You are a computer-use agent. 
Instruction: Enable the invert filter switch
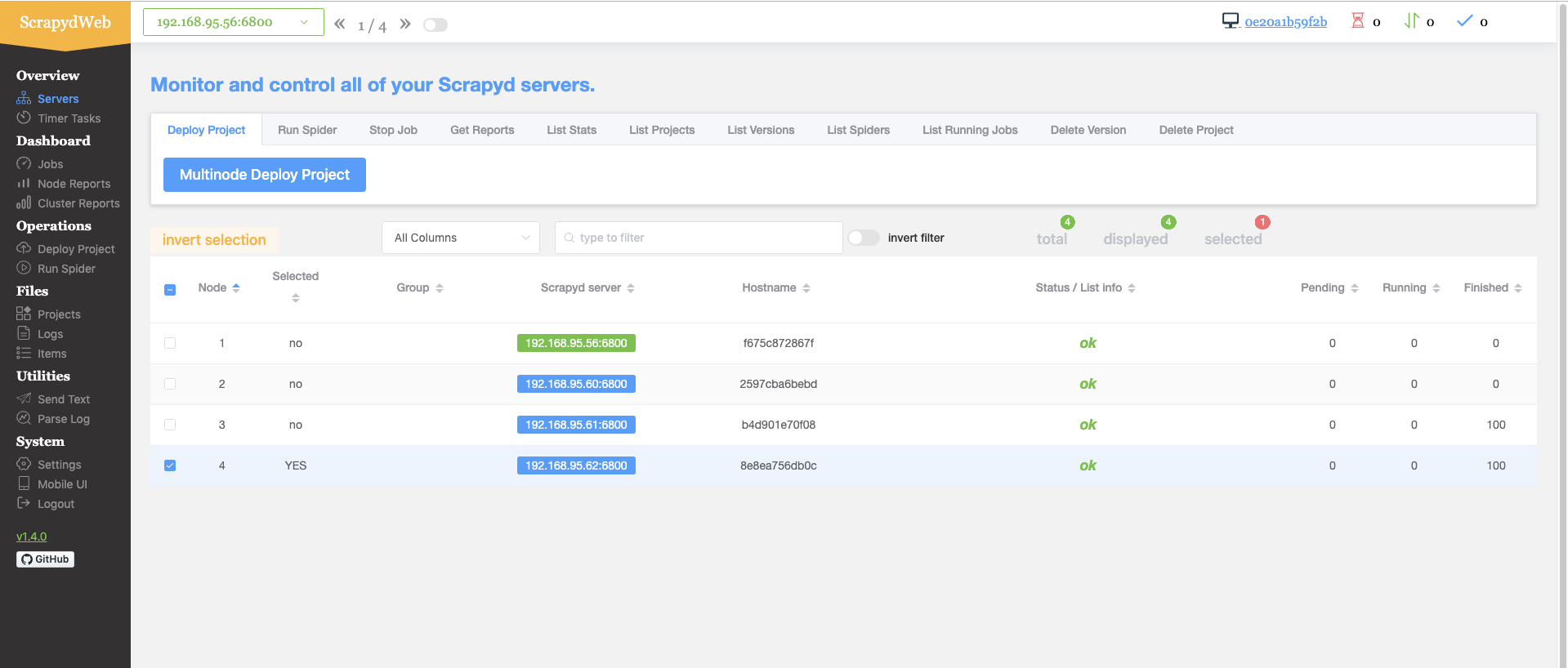click(x=864, y=238)
